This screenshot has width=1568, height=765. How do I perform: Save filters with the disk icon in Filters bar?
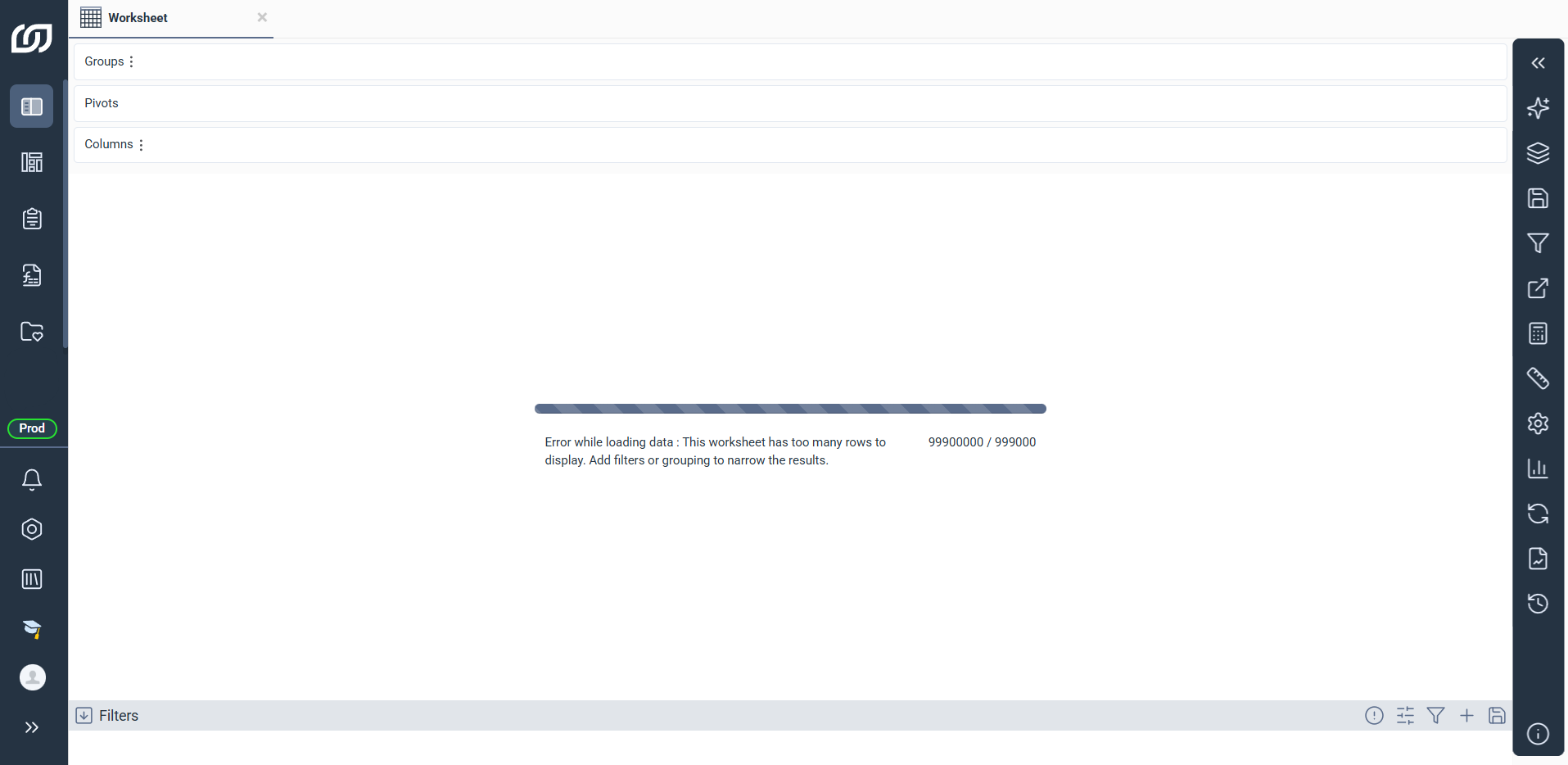[x=1498, y=715]
